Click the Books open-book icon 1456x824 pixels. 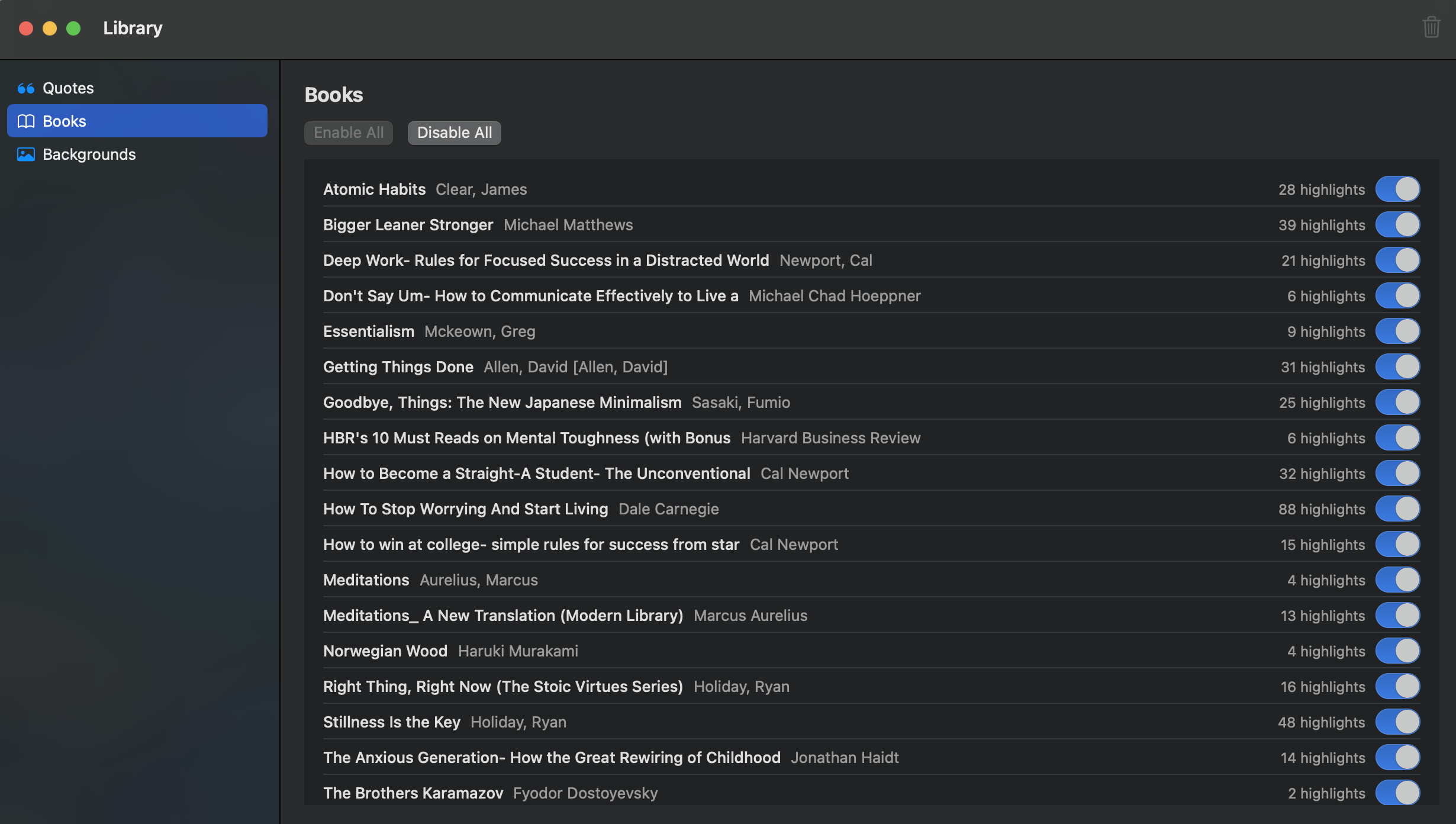click(x=26, y=121)
